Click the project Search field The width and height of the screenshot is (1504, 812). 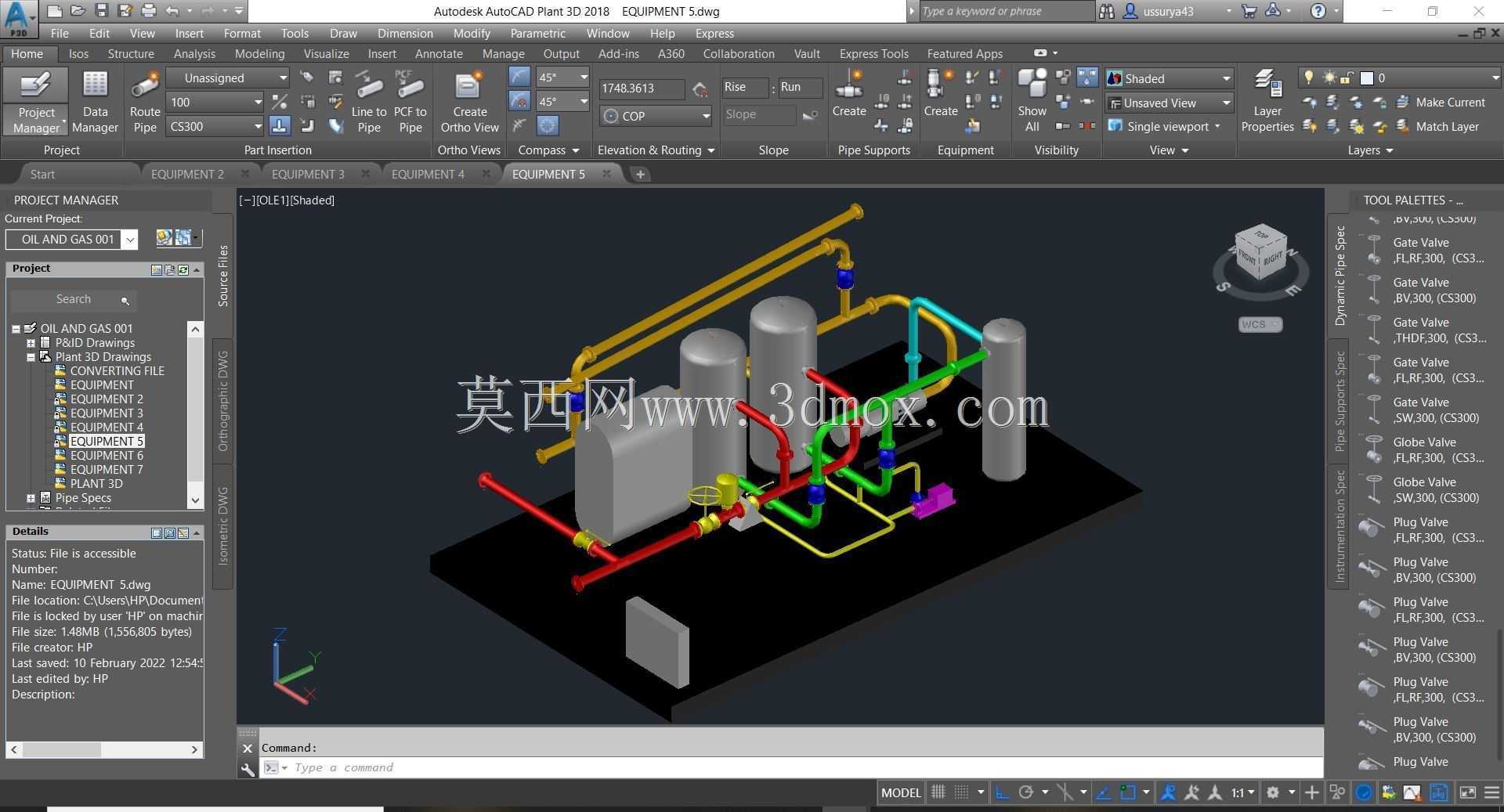point(73,299)
